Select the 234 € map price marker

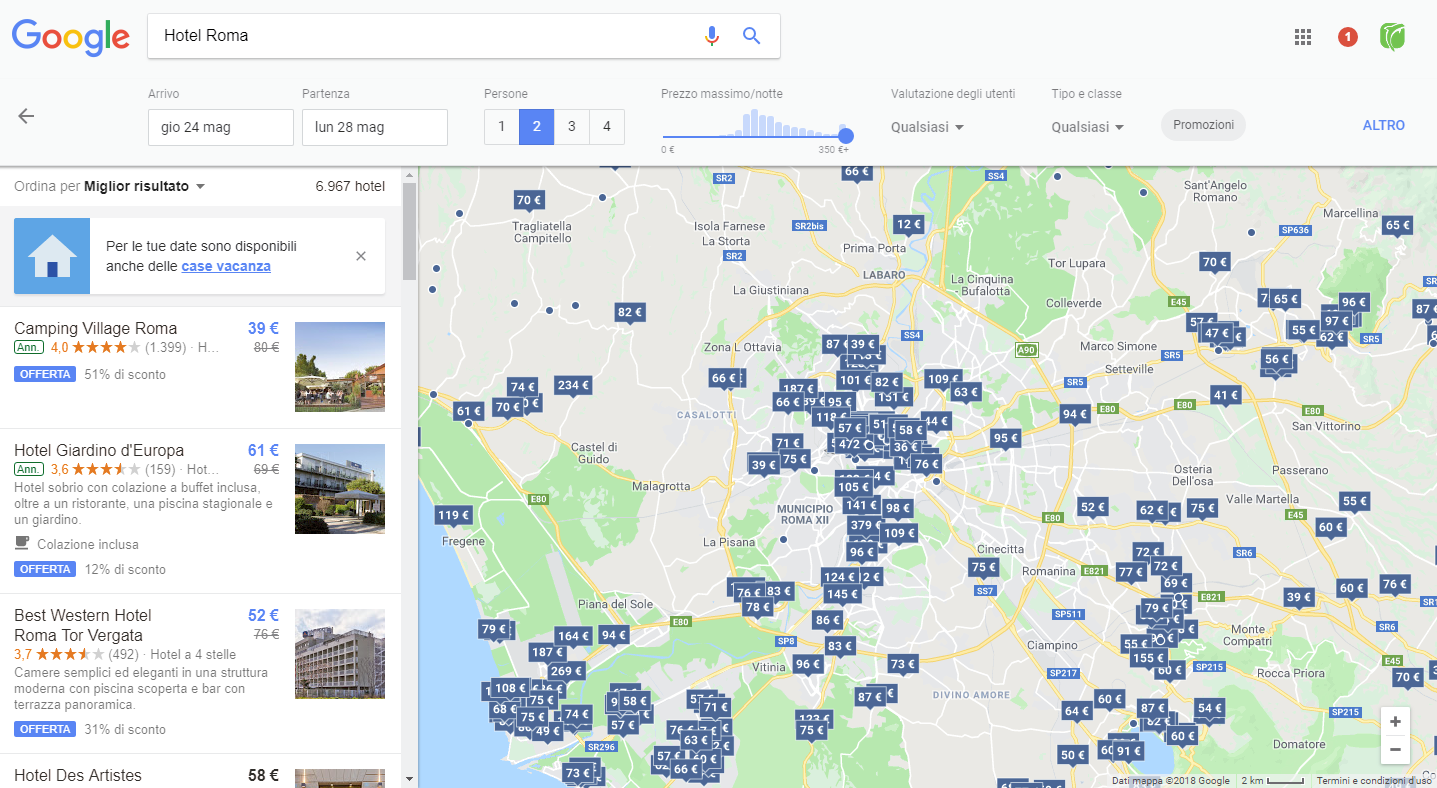[573, 386]
